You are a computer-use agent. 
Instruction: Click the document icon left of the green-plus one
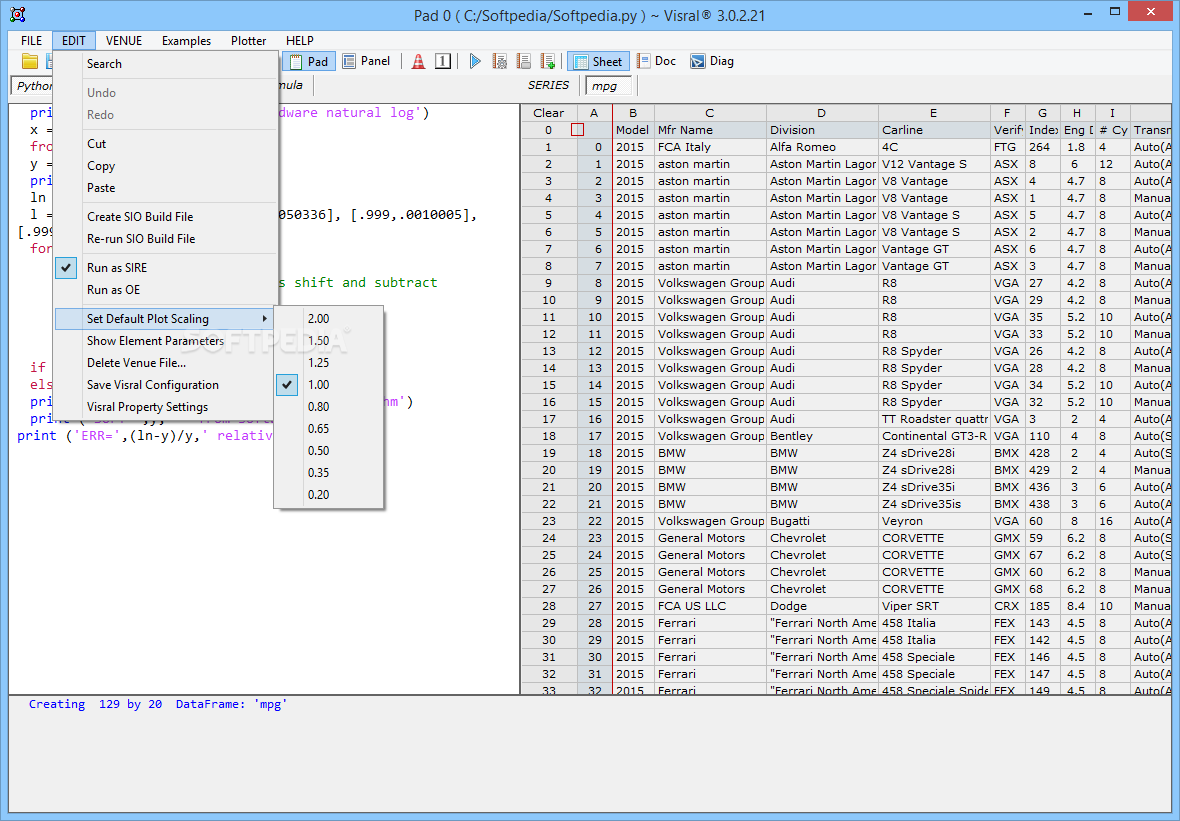(524, 62)
